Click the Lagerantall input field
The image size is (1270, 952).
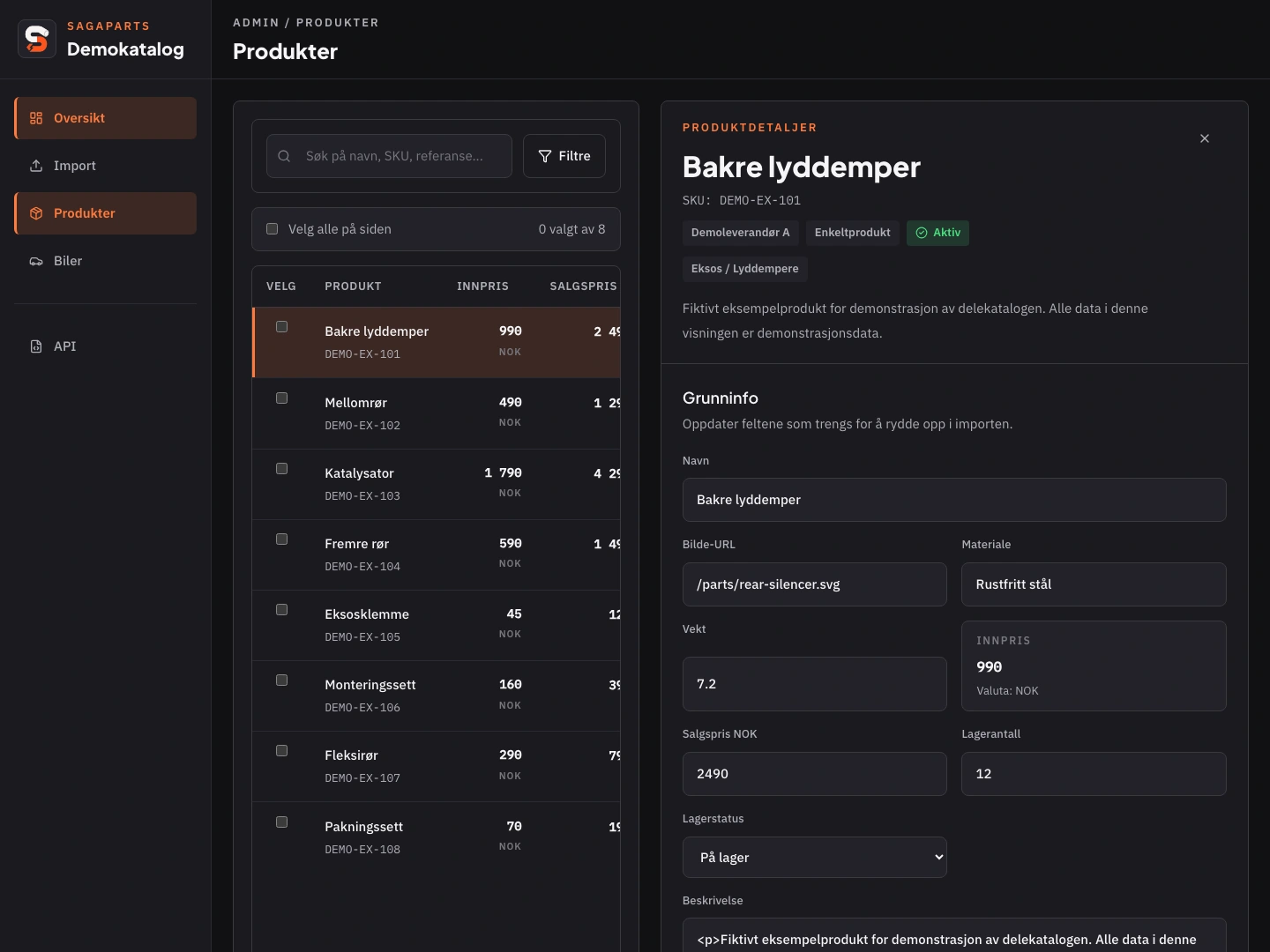pyautogui.click(x=1094, y=774)
